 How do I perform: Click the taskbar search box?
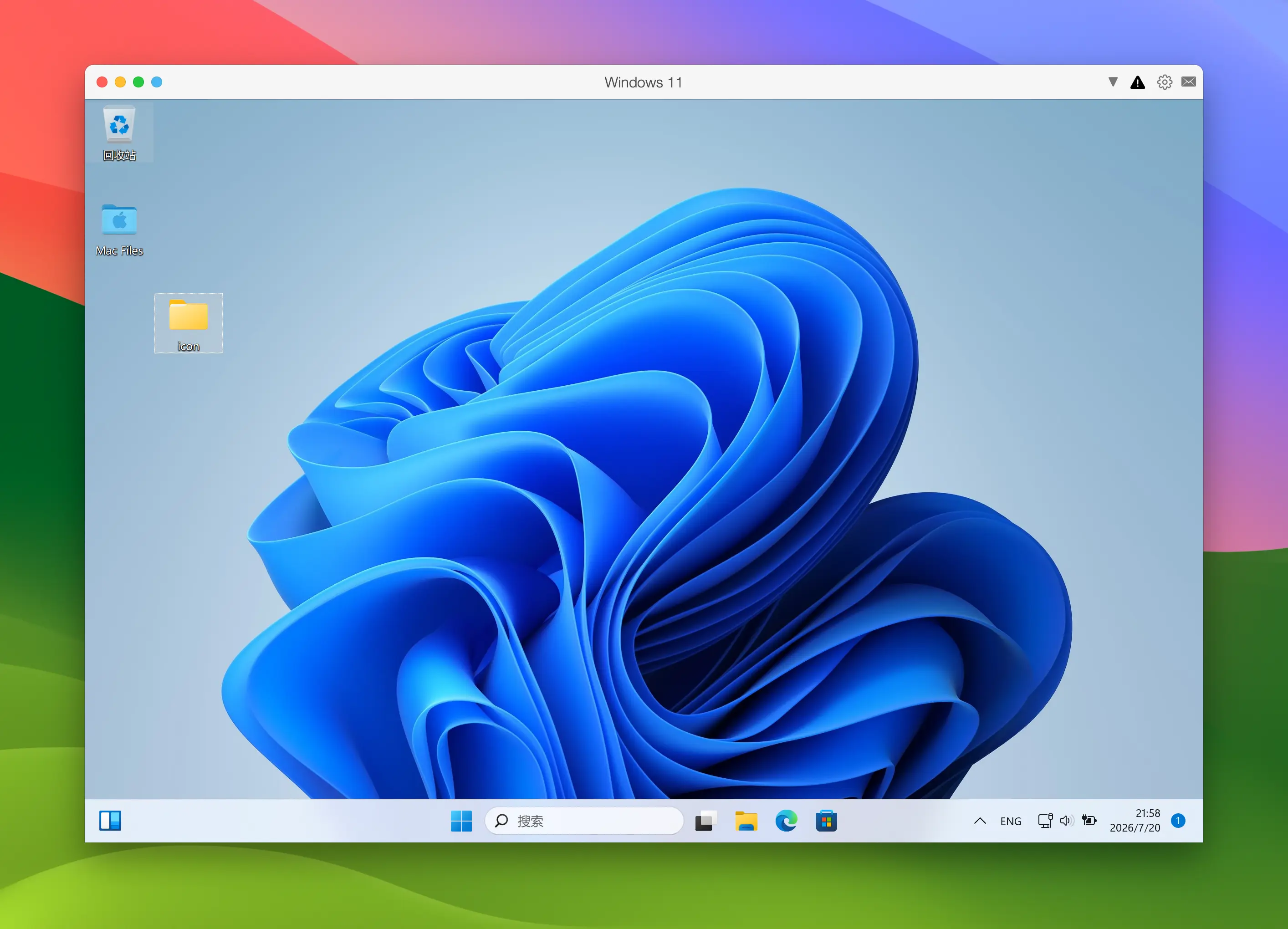584,821
